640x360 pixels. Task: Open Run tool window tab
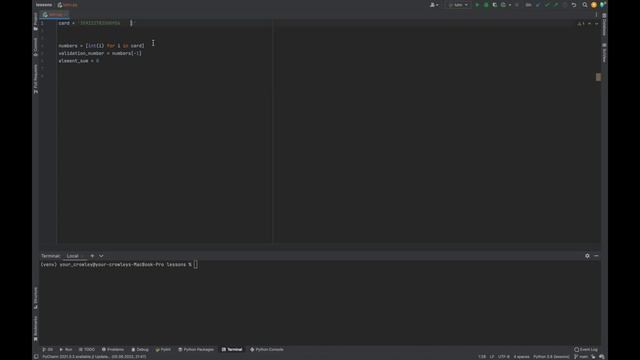pyautogui.click(x=66, y=349)
